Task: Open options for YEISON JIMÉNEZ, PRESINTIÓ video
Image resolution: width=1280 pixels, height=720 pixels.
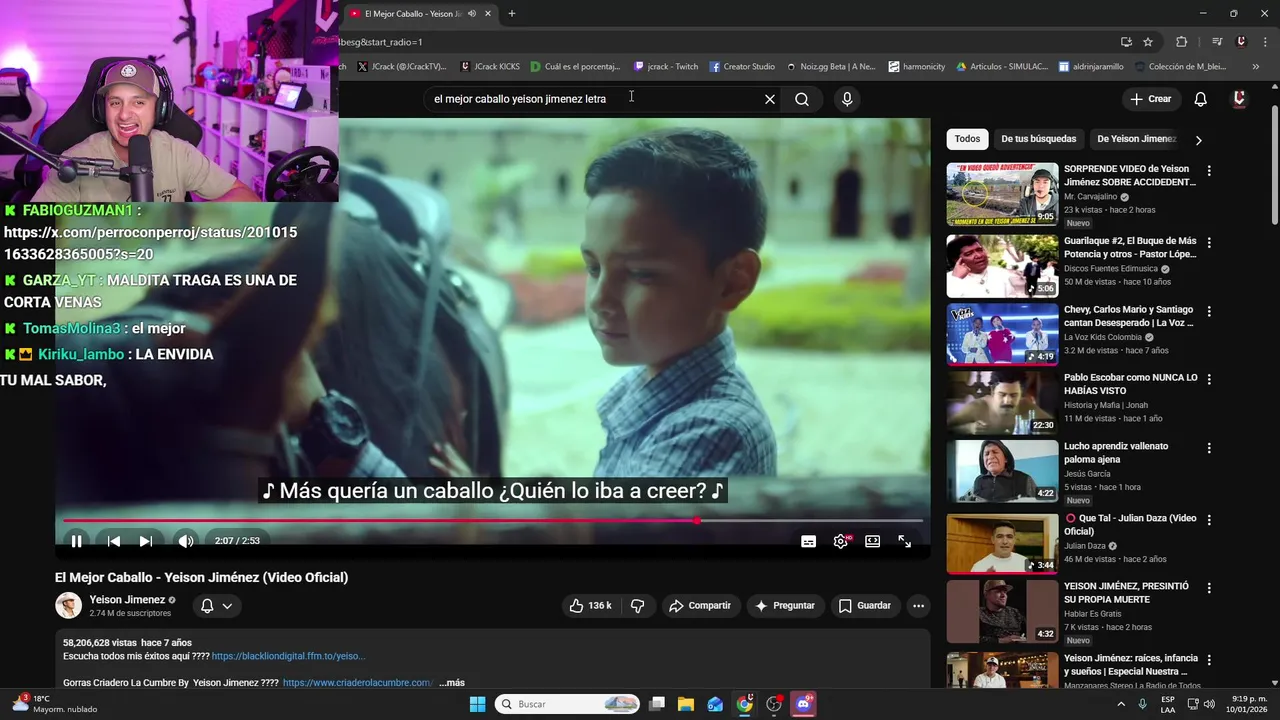Action: (1209, 588)
